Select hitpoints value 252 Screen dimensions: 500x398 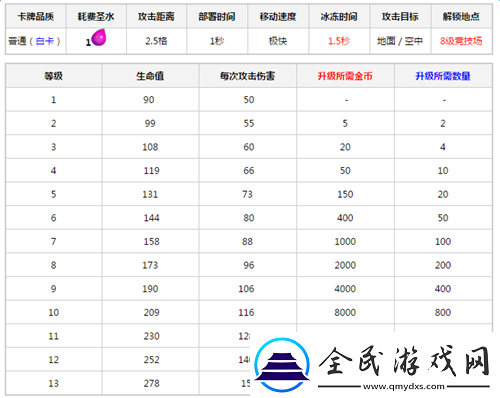152,360
